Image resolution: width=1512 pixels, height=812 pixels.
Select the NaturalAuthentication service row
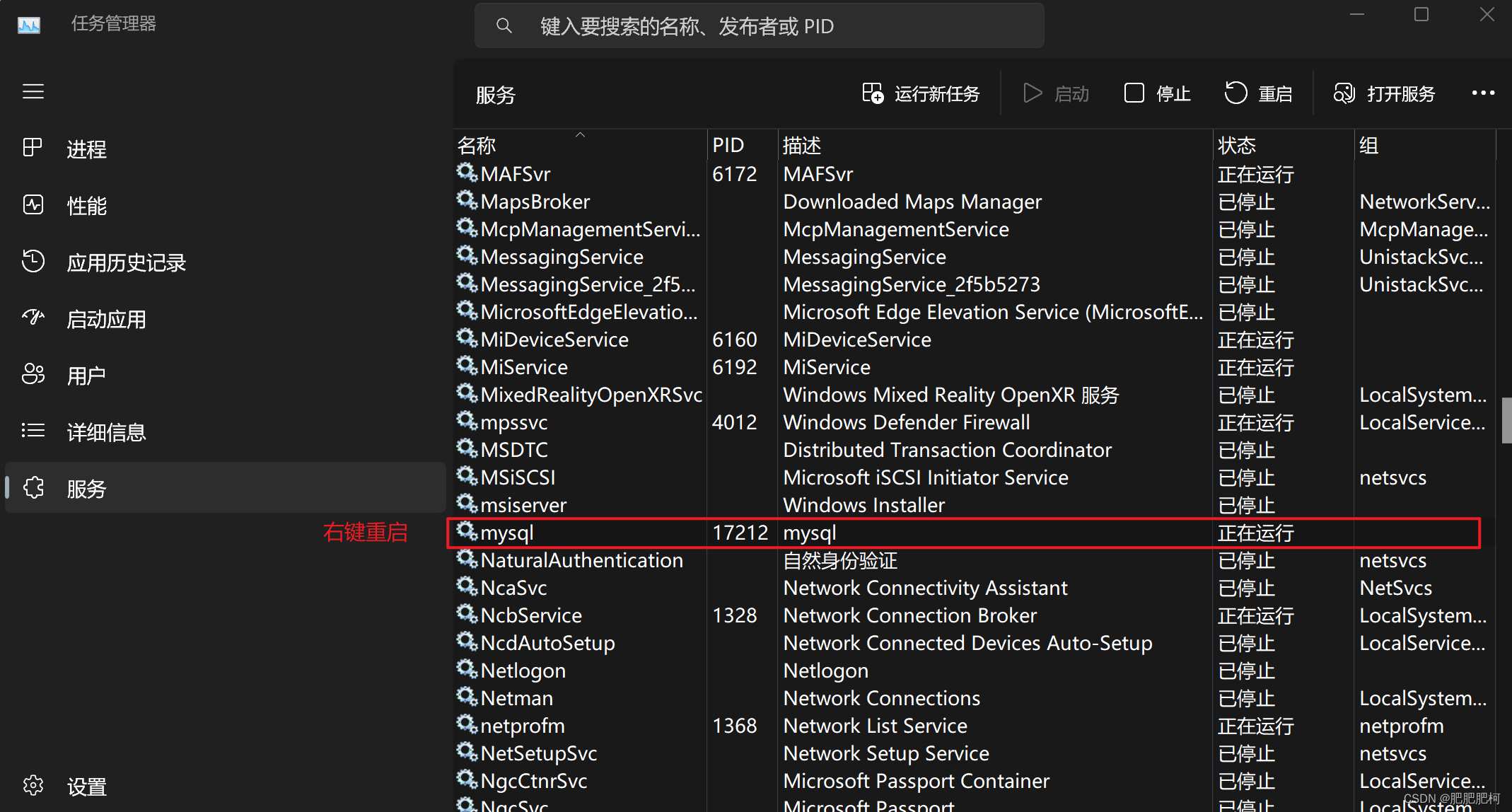click(975, 560)
